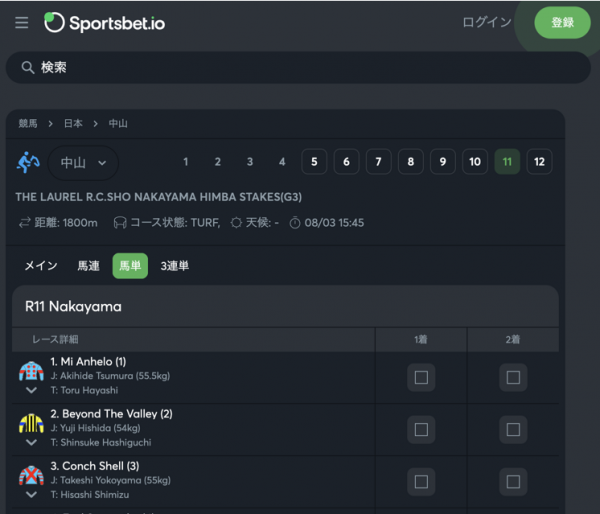Click the レース詳細 column header
The height and width of the screenshot is (514, 600).
[x=55, y=339]
